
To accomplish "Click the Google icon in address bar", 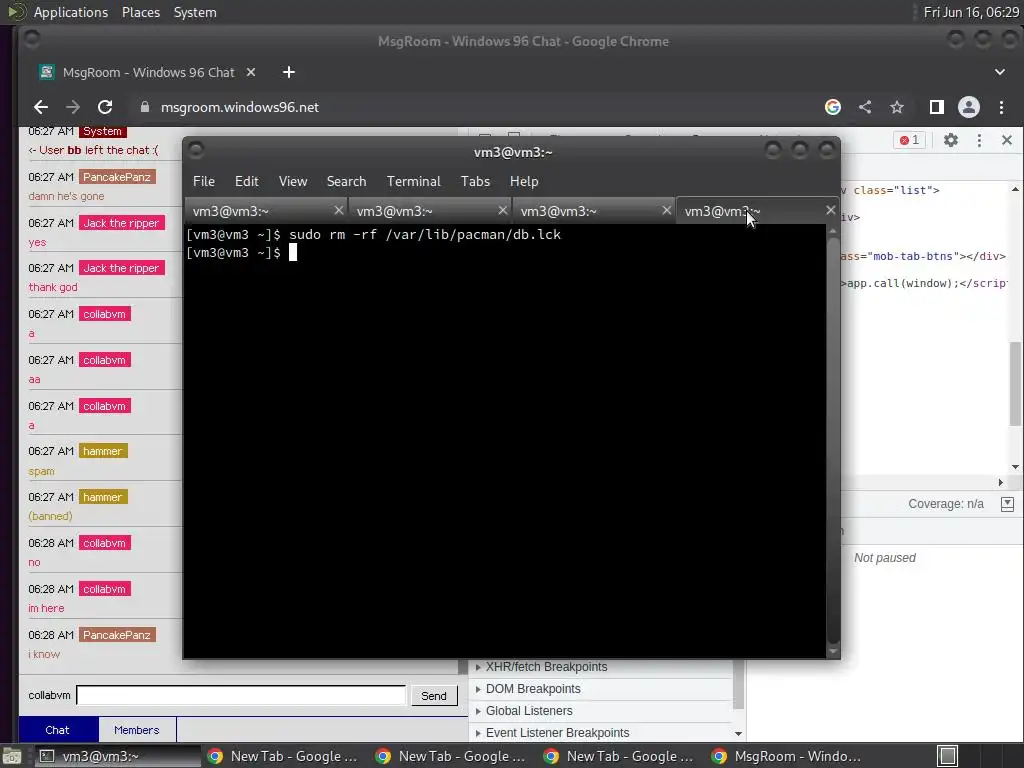I will [833, 107].
